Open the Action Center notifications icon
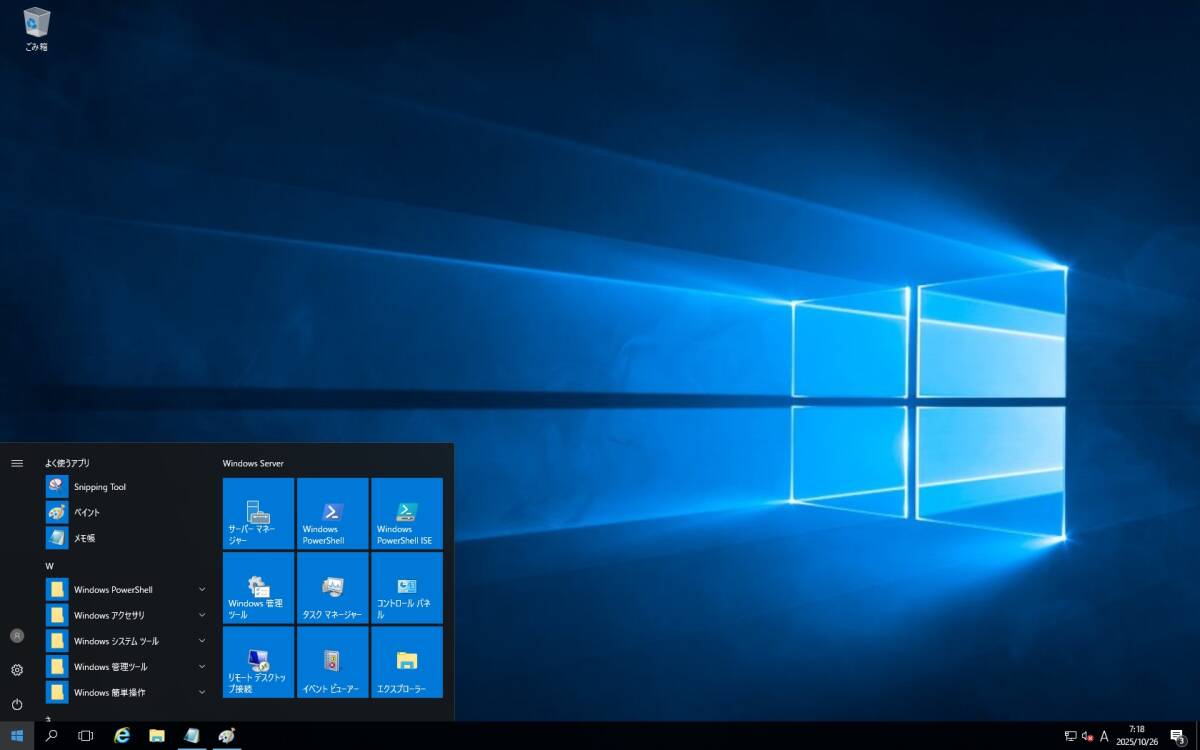This screenshot has height=750, width=1200. [1178, 736]
